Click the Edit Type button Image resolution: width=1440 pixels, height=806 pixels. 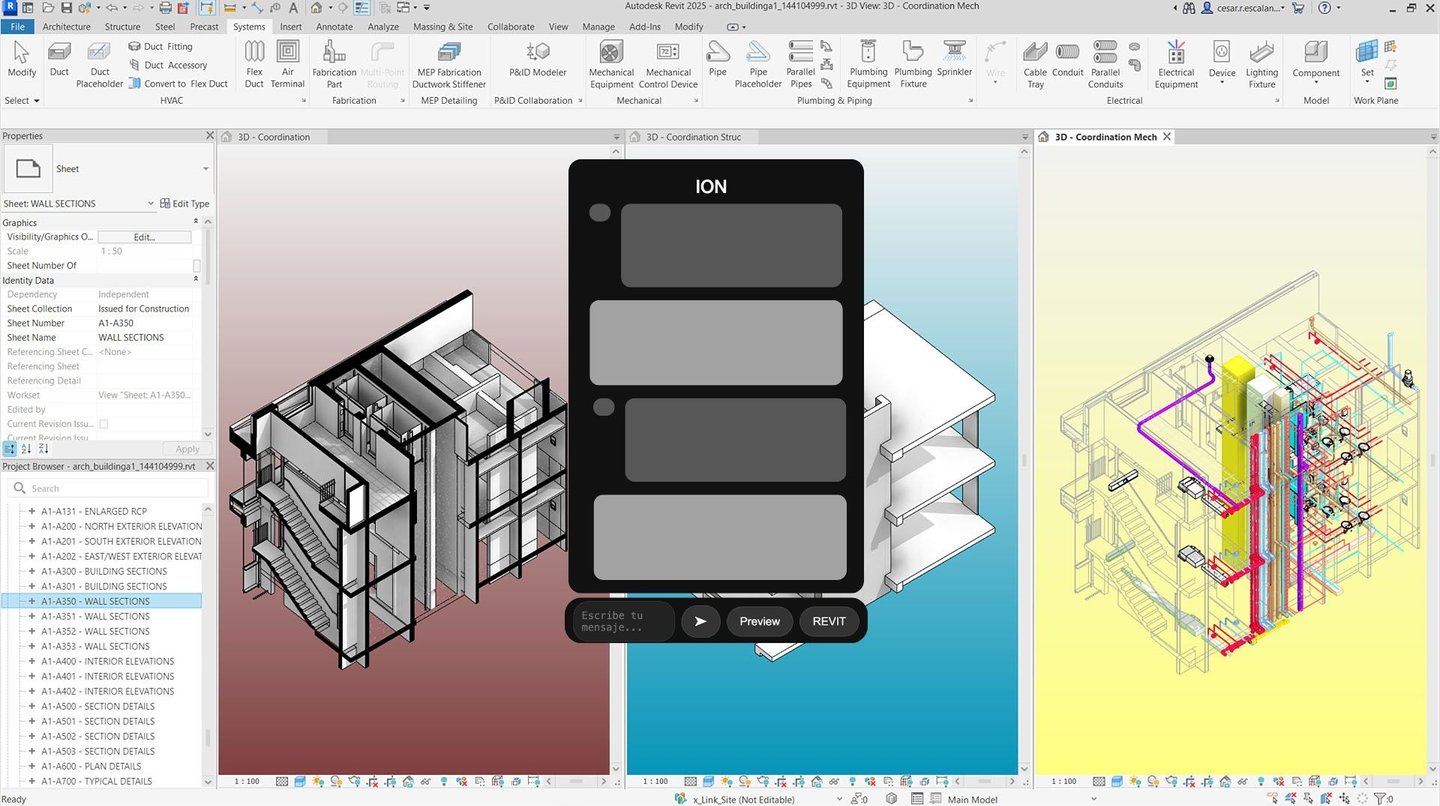click(184, 204)
